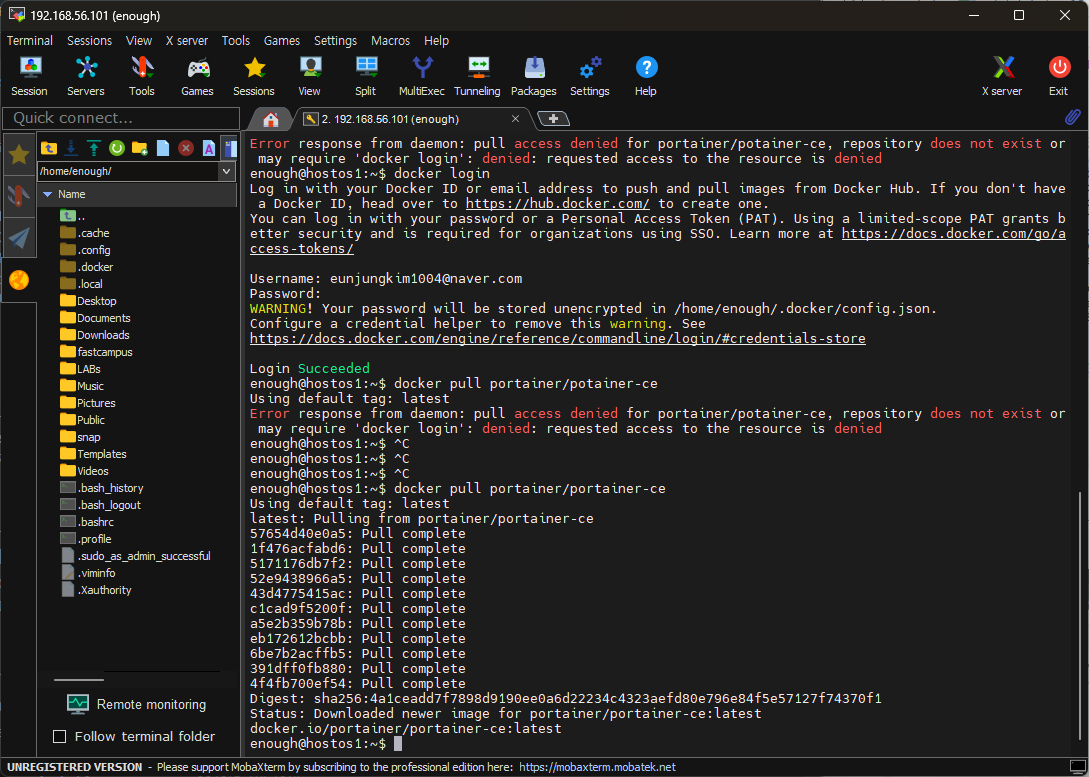Refresh the SFTP folder with green icon
1089x777 pixels.
click(117, 147)
